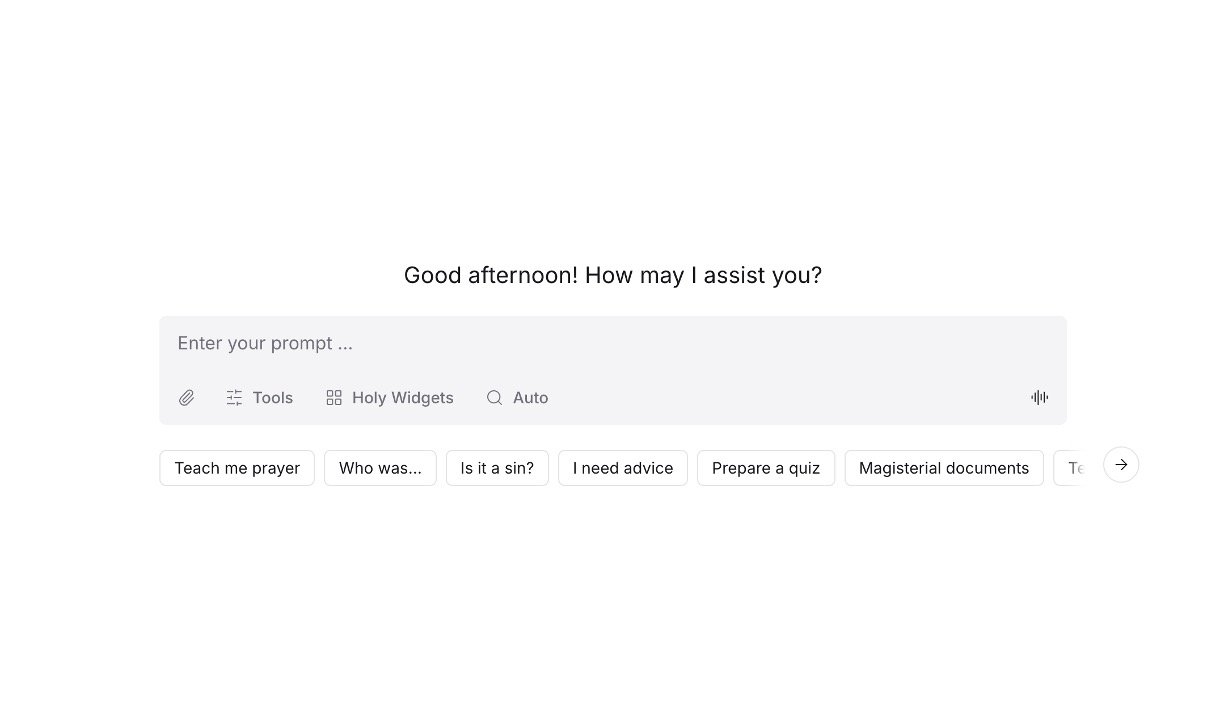Focus the "Enter your prompt ..." placeholder text
Screen dimensions: 1224x710
[x=265, y=344]
